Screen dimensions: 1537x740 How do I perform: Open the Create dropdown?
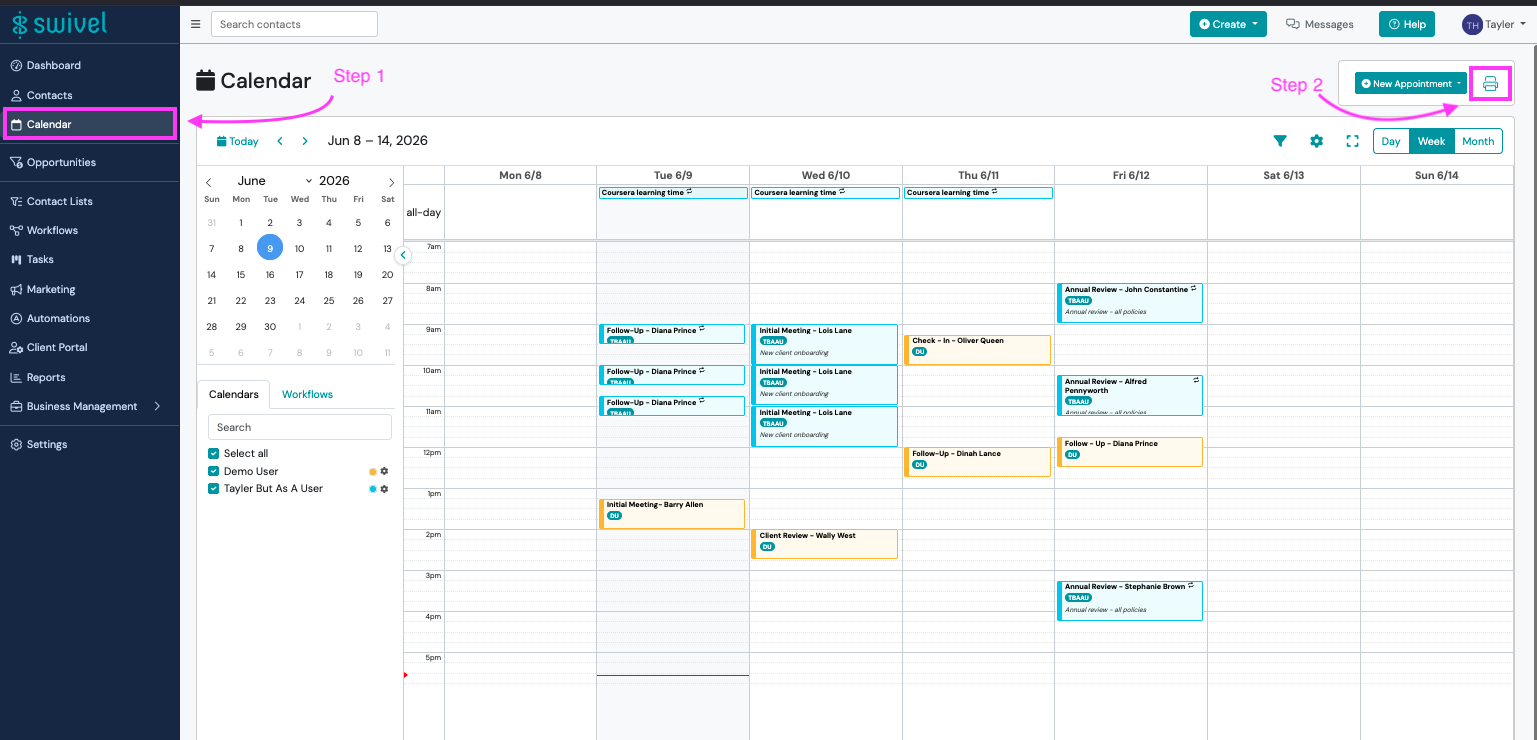[1229, 24]
